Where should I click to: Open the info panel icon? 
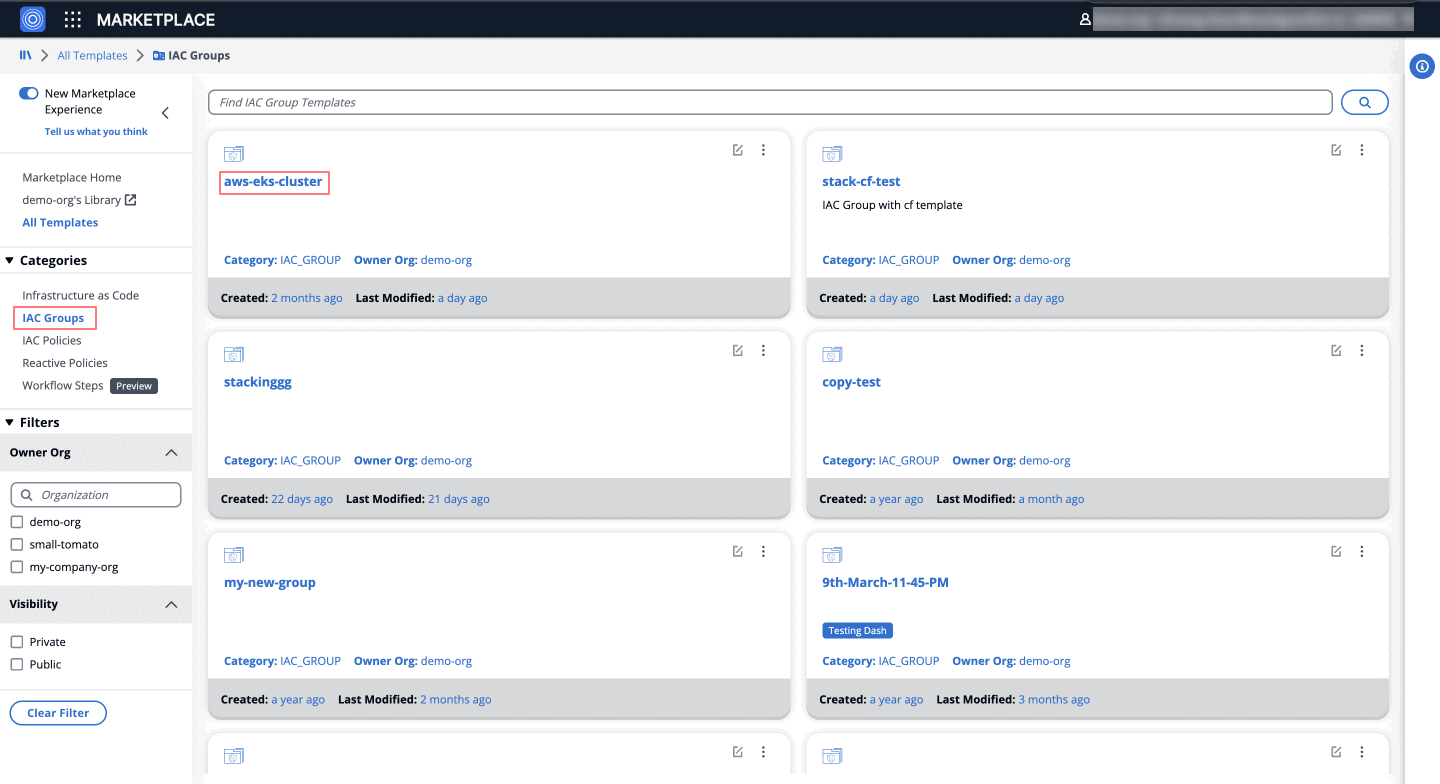tap(1422, 67)
